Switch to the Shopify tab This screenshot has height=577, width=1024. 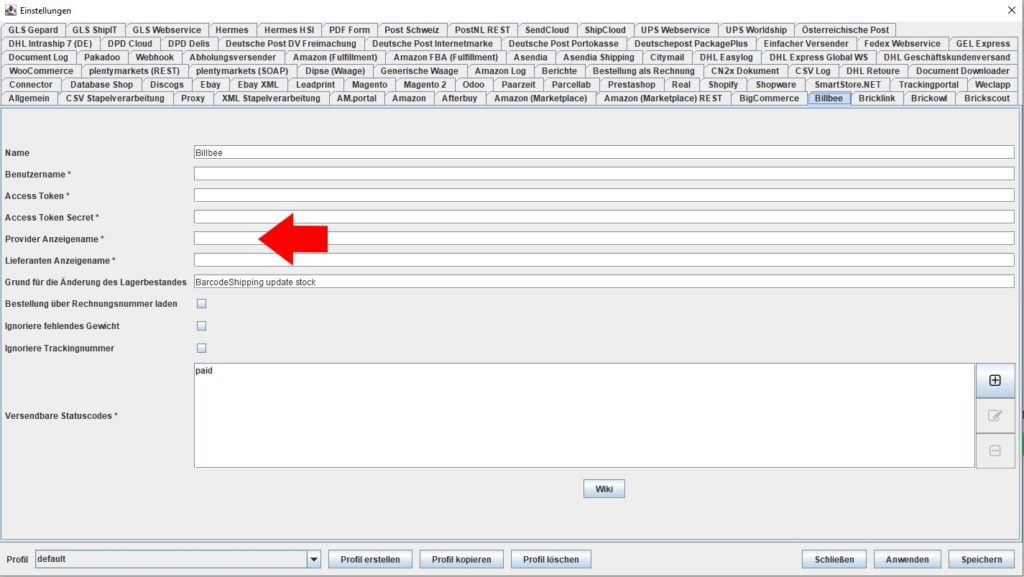722,84
